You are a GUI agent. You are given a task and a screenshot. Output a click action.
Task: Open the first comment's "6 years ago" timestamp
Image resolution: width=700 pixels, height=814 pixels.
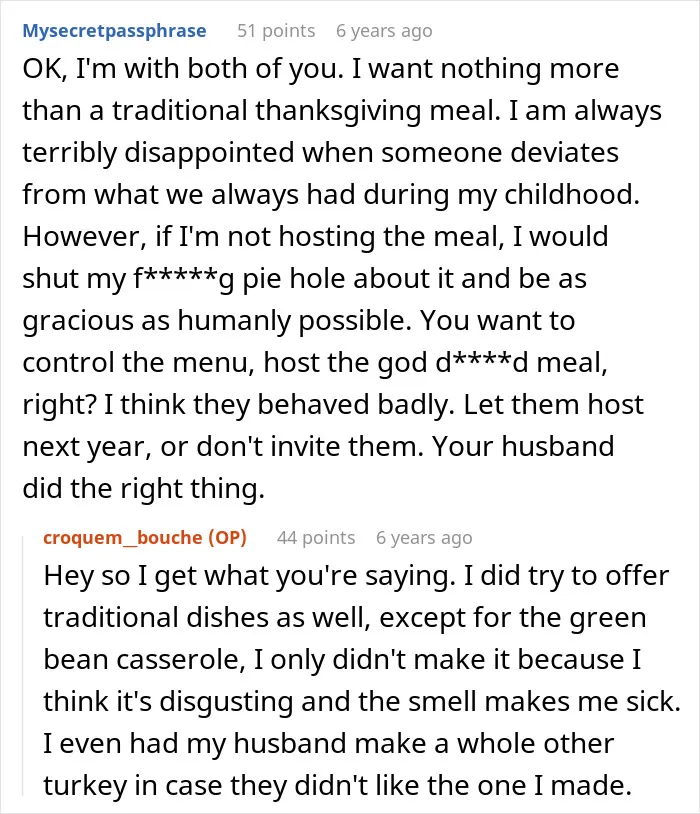[384, 31]
